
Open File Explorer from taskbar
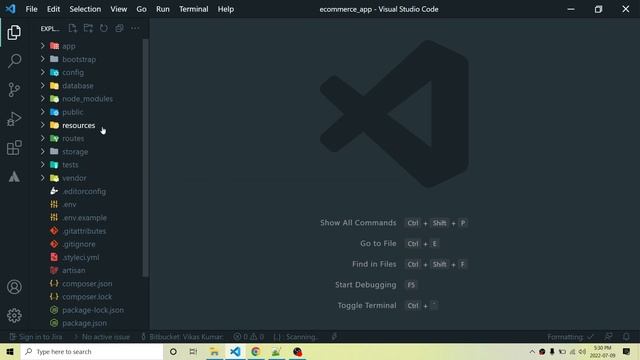pyautogui.click(x=214, y=351)
